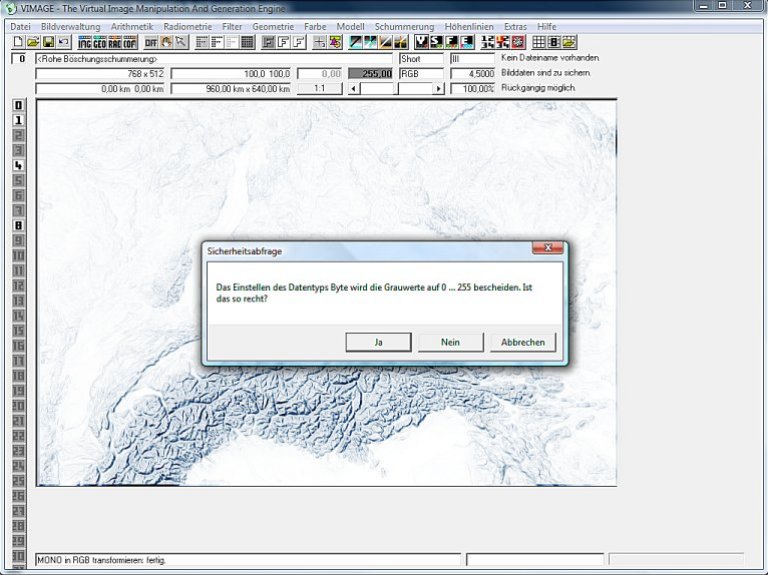Click the floppy disk save icon

[47, 42]
